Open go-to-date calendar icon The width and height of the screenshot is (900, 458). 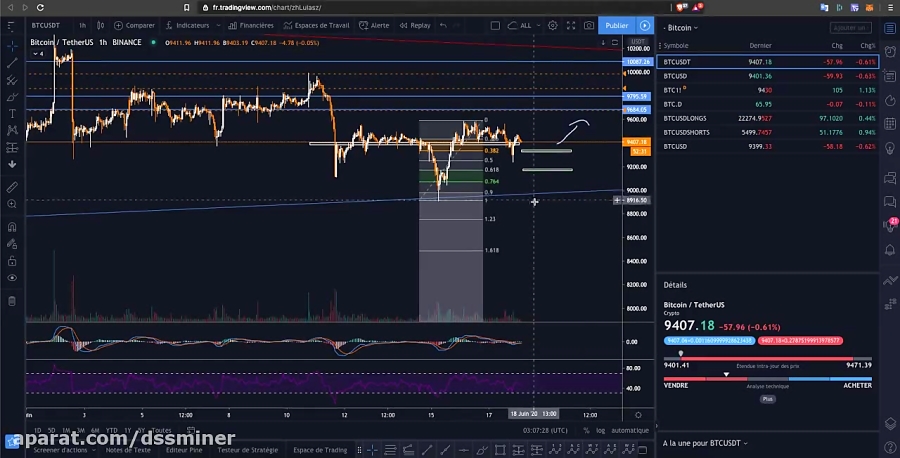(191, 430)
